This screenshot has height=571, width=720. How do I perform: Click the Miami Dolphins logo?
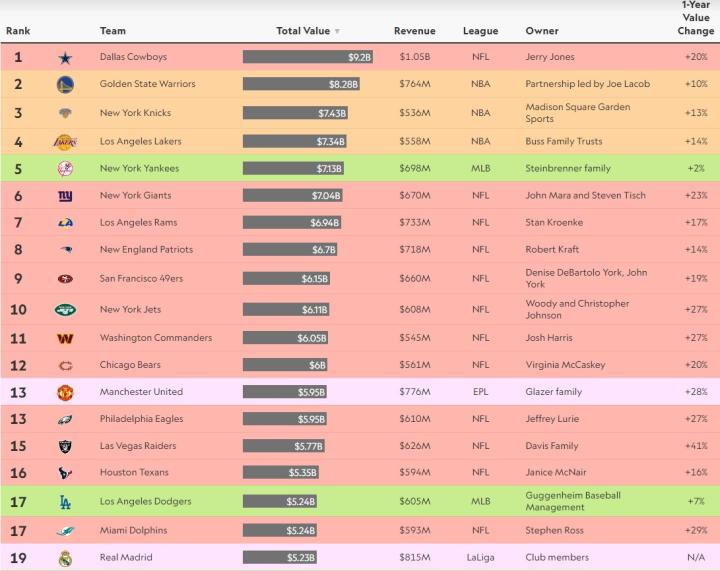click(x=65, y=531)
